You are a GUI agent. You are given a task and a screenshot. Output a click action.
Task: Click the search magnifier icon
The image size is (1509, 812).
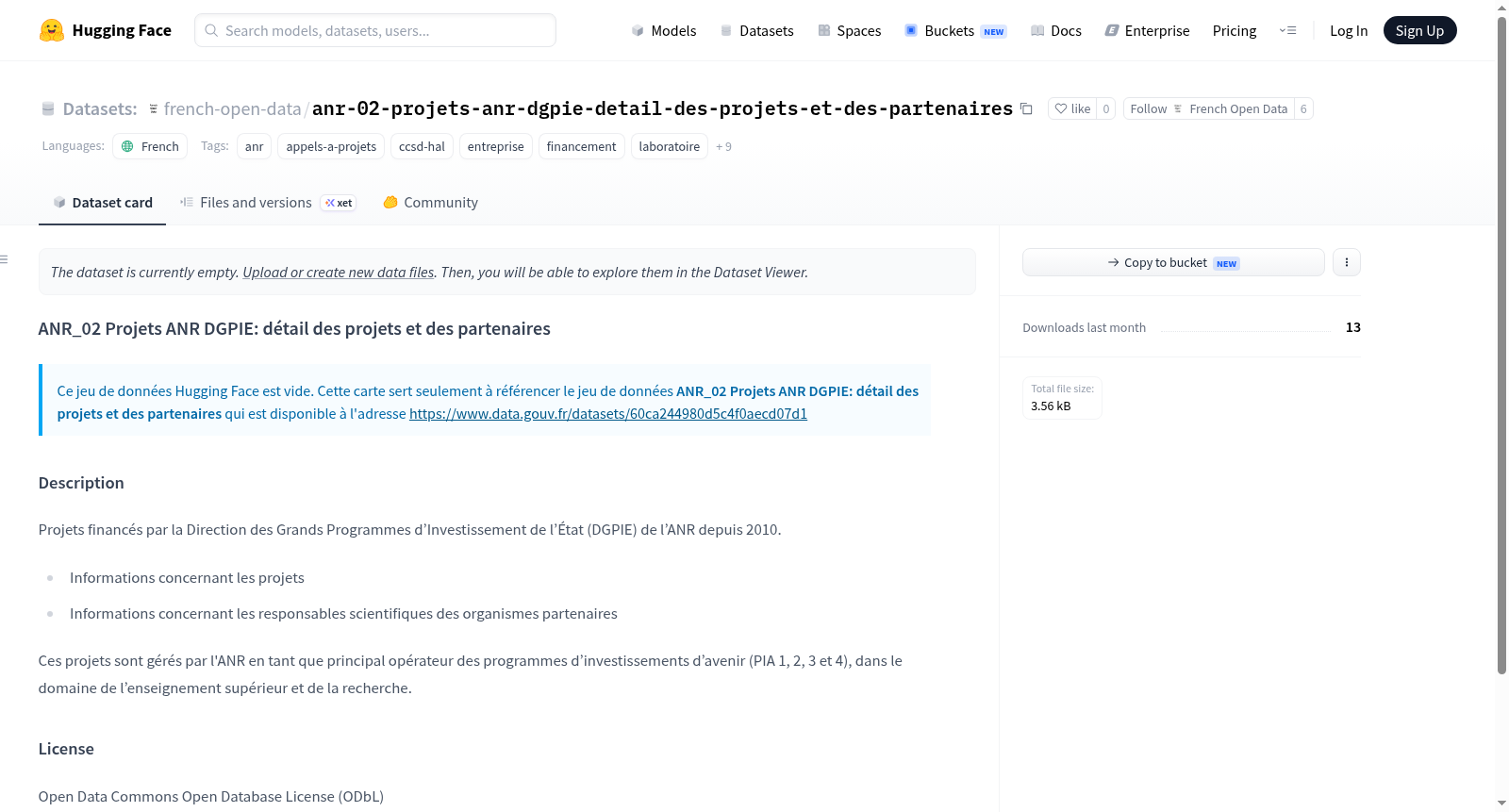211,30
